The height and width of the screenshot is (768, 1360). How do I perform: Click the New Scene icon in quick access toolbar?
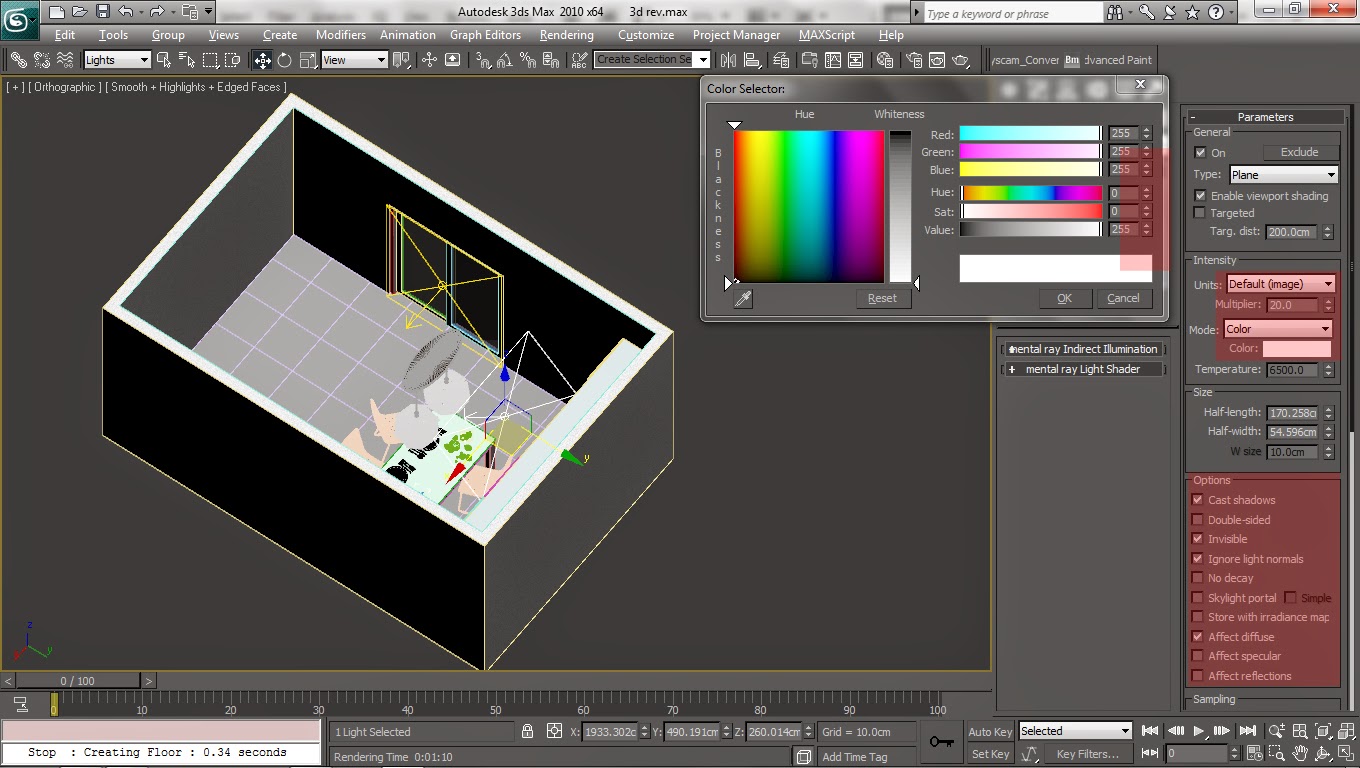click(x=58, y=12)
